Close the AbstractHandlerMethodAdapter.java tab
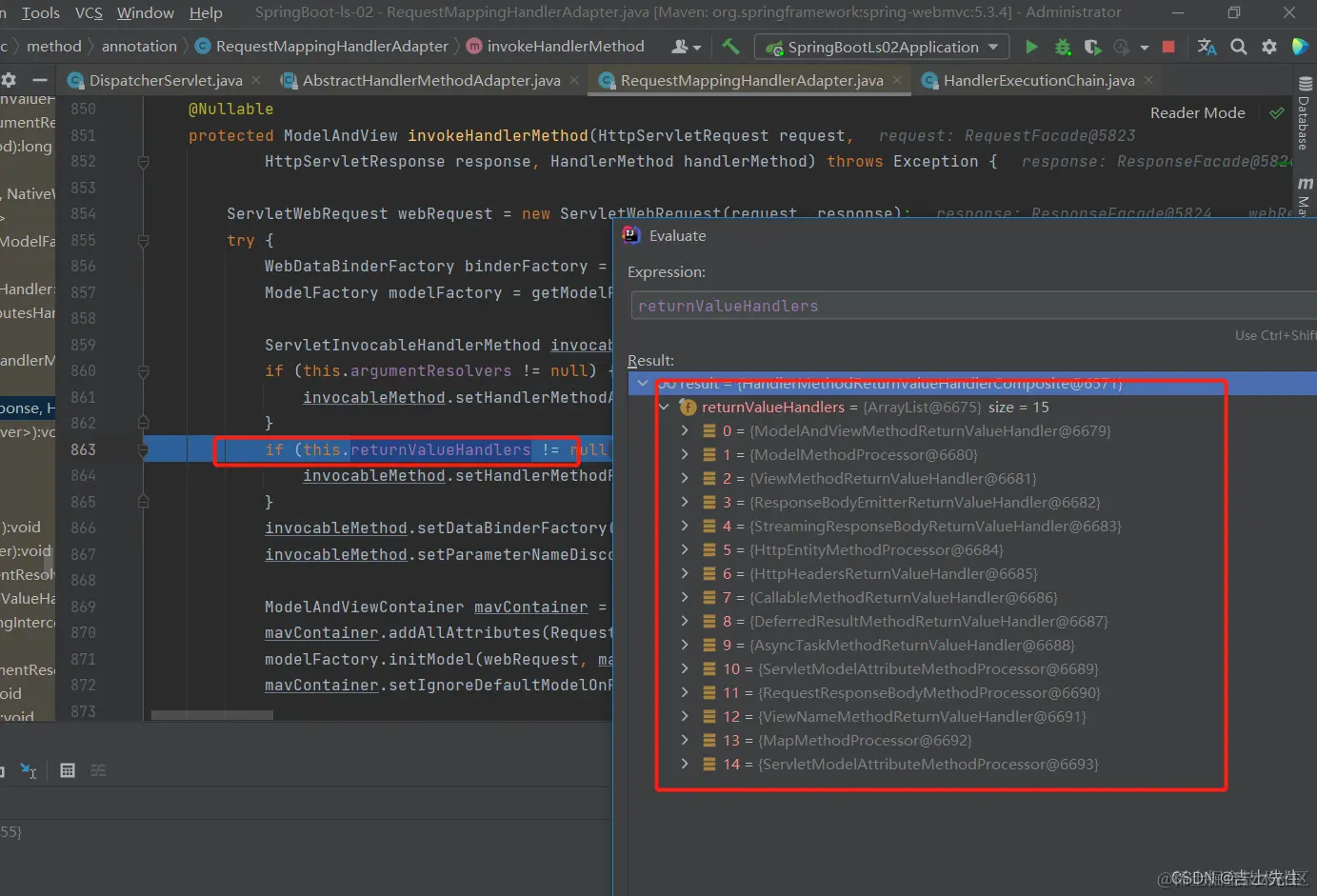This screenshot has width=1317, height=896. tap(574, 80)
